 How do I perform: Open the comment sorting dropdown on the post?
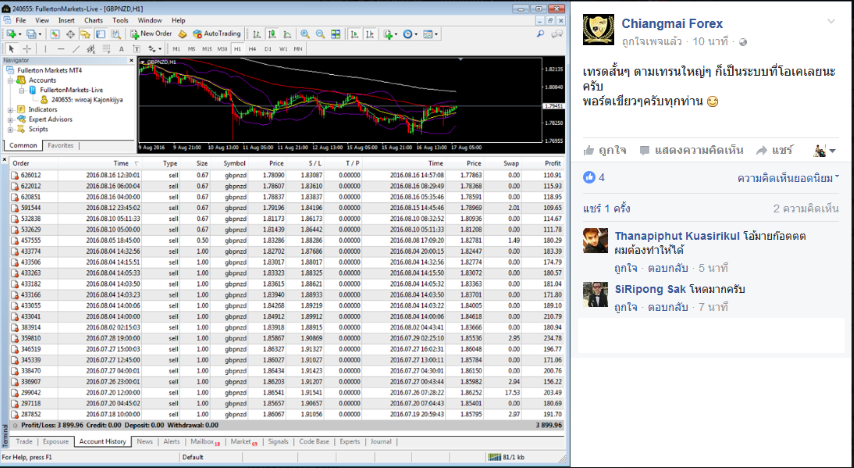pyautogui.click(x=788, y=178)
